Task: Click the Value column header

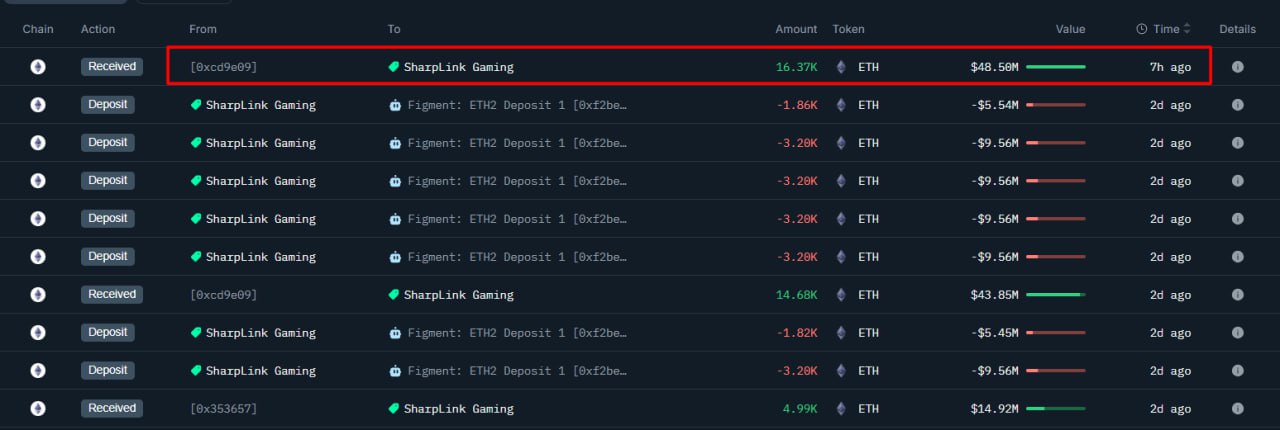Action: click(1070, 29)
